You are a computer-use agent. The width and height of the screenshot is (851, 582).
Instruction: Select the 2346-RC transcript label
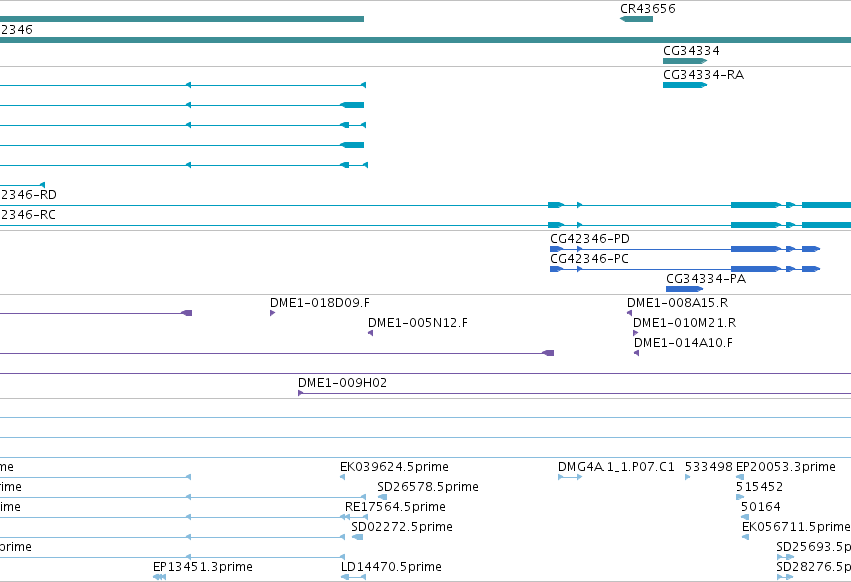pyautogui.click(x=28, y=214)
